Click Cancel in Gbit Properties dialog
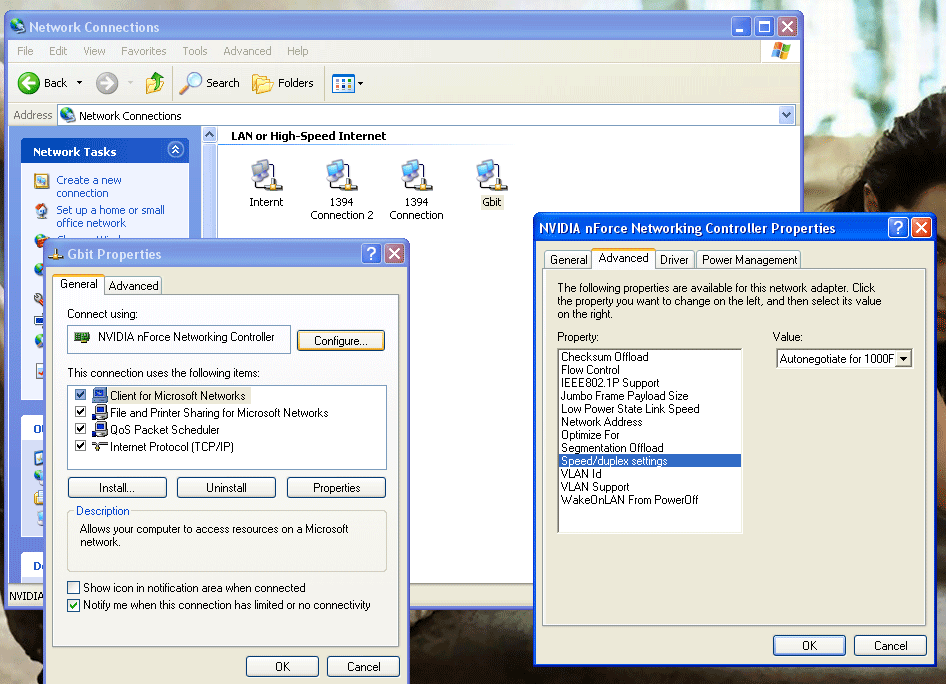This screenshot has height=684, width=946. click(363, 667)
